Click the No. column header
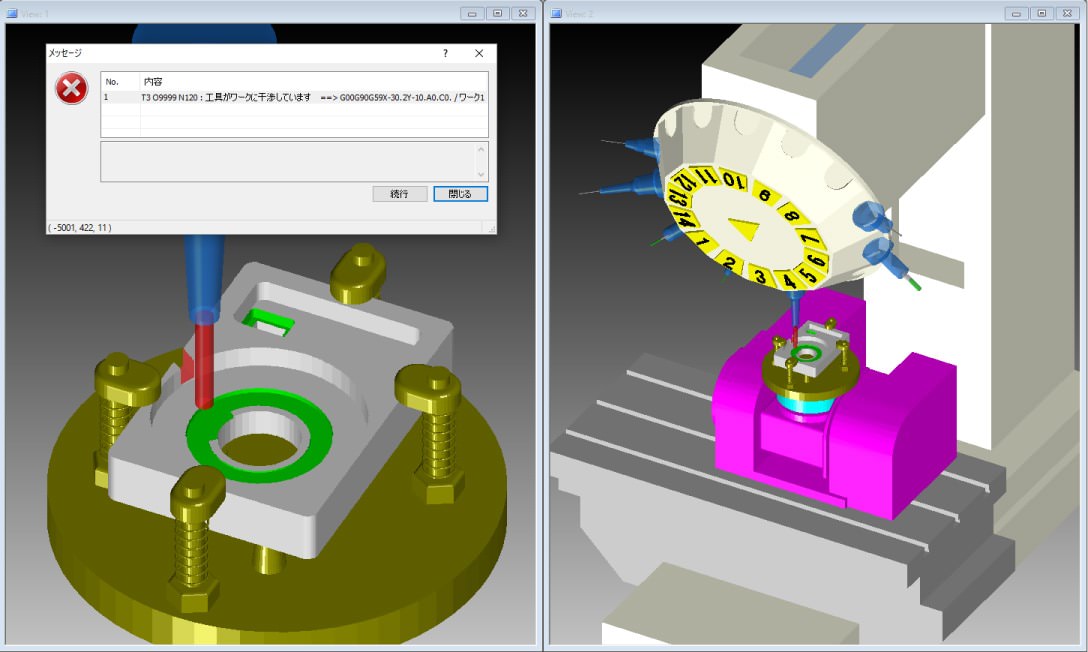Screen dimensions: 1088x652 (x=112, y=81)
